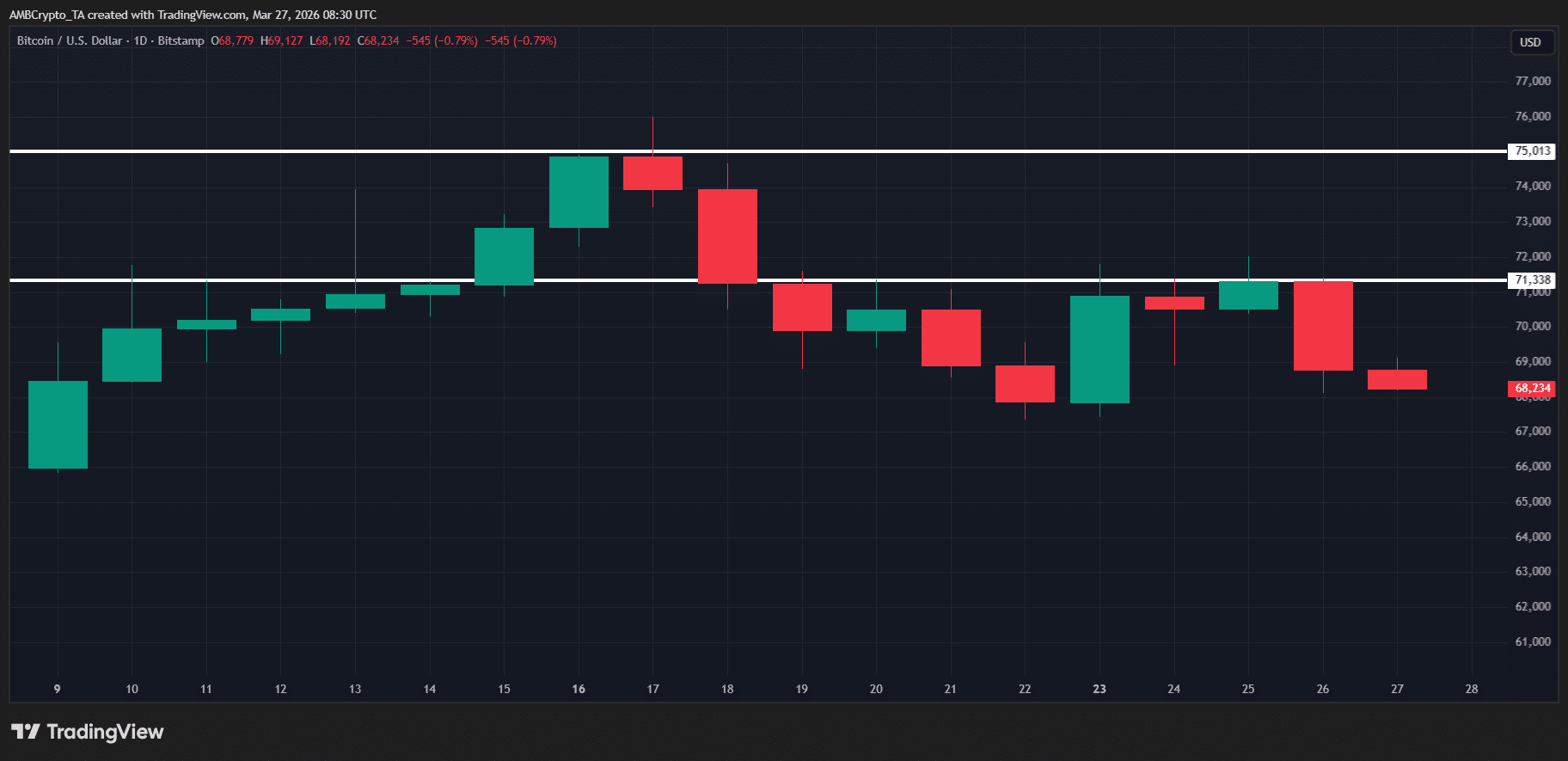The width and height of the screenshot is (1568, 761).
Task: Click date label 28 on time axis
Action: point(1472,689)
